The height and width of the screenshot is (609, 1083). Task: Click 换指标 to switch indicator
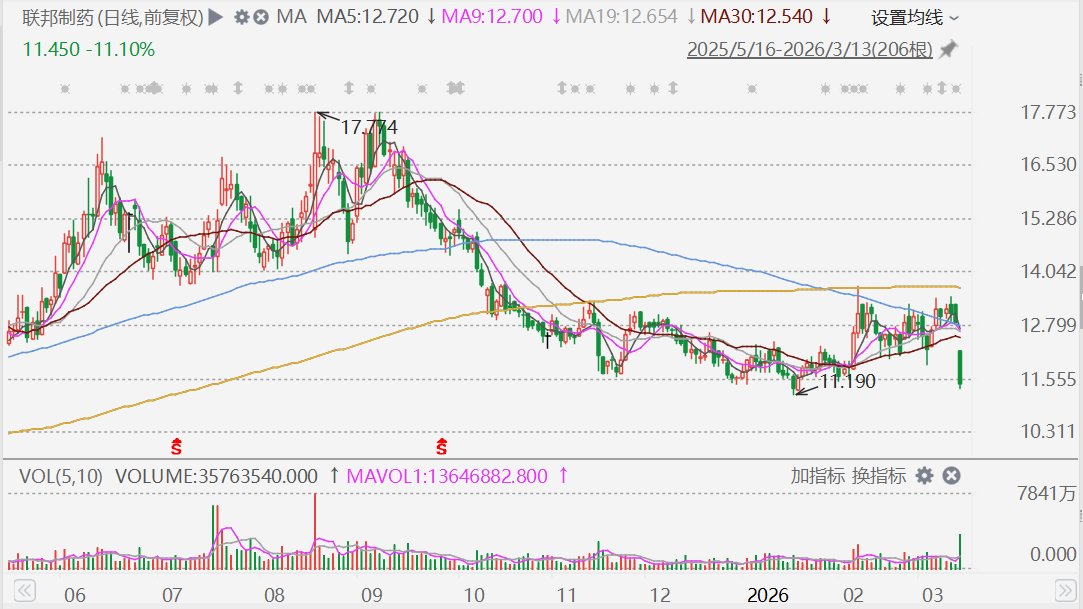point(879,476)
